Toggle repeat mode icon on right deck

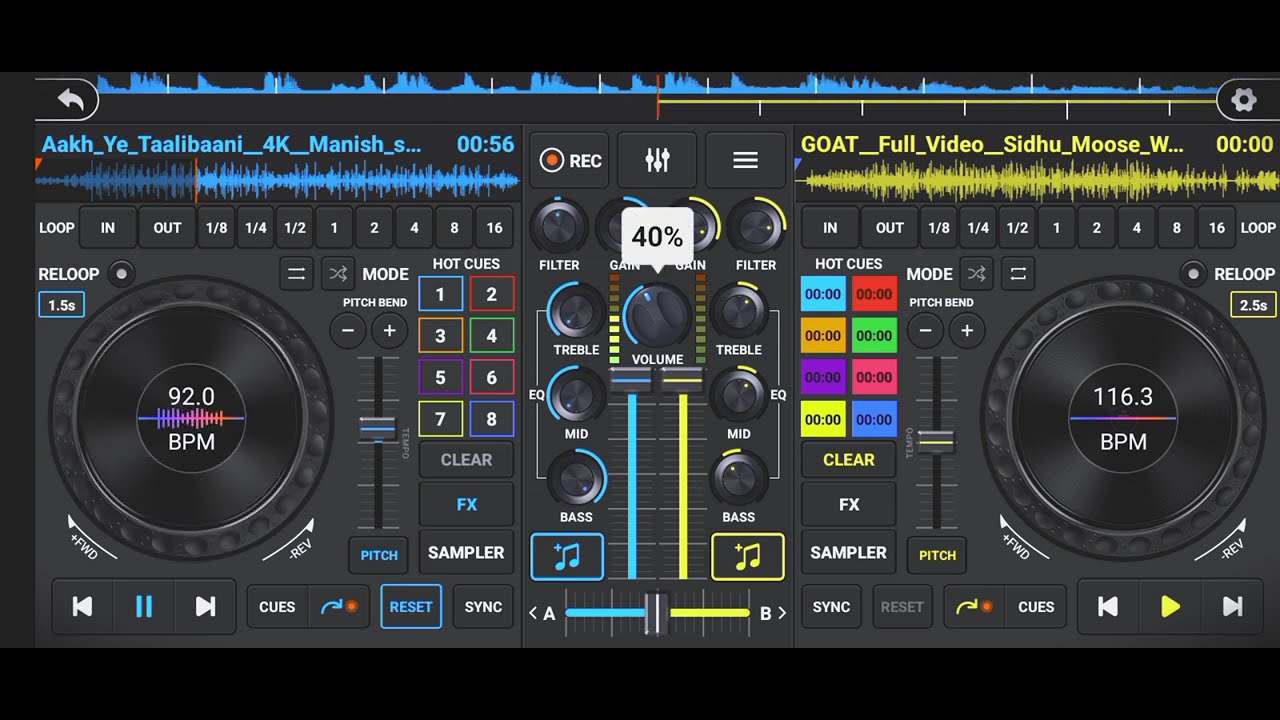click(x=1018, y=273)
